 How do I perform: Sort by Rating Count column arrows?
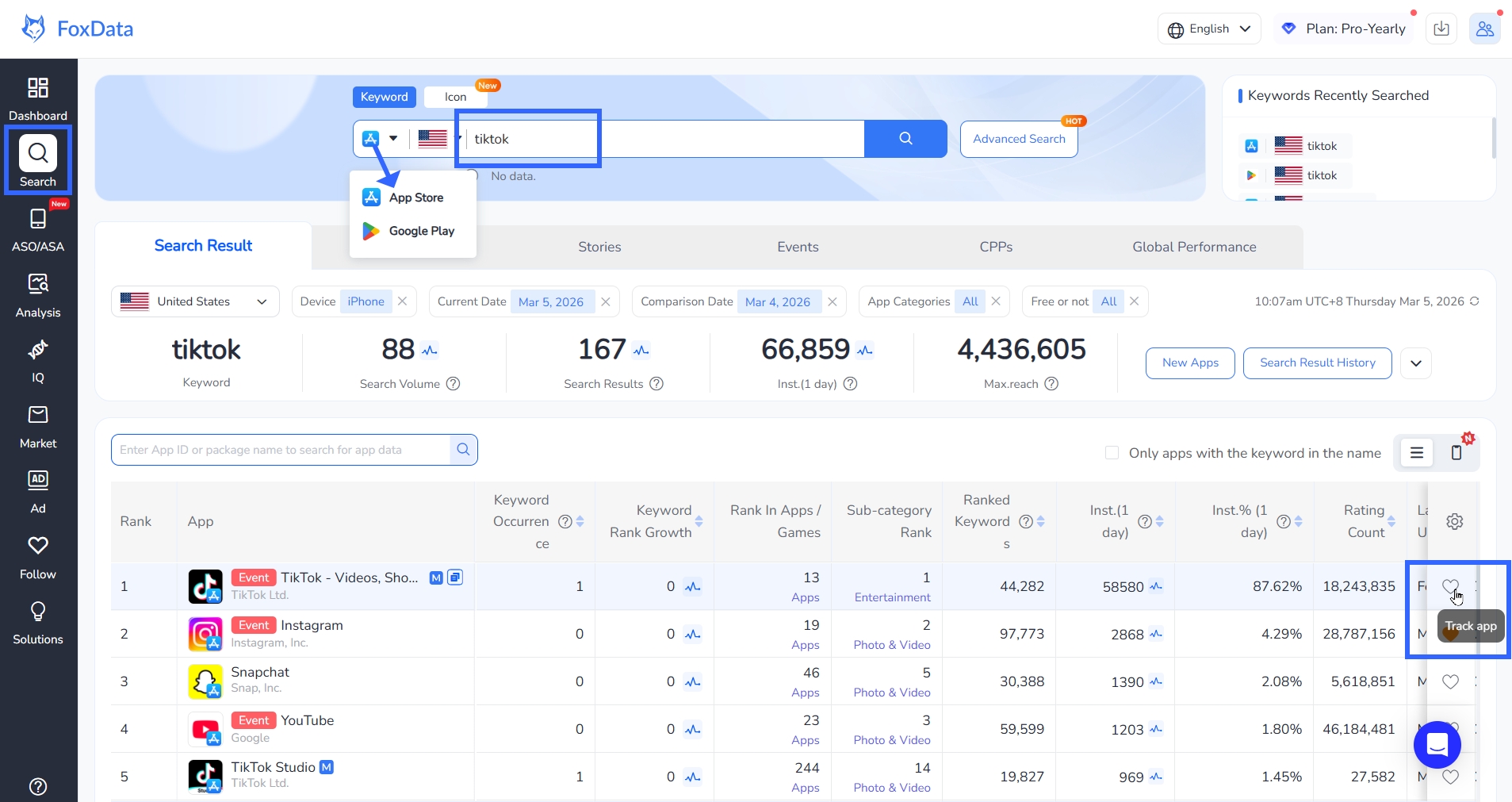pos(1391,521)
